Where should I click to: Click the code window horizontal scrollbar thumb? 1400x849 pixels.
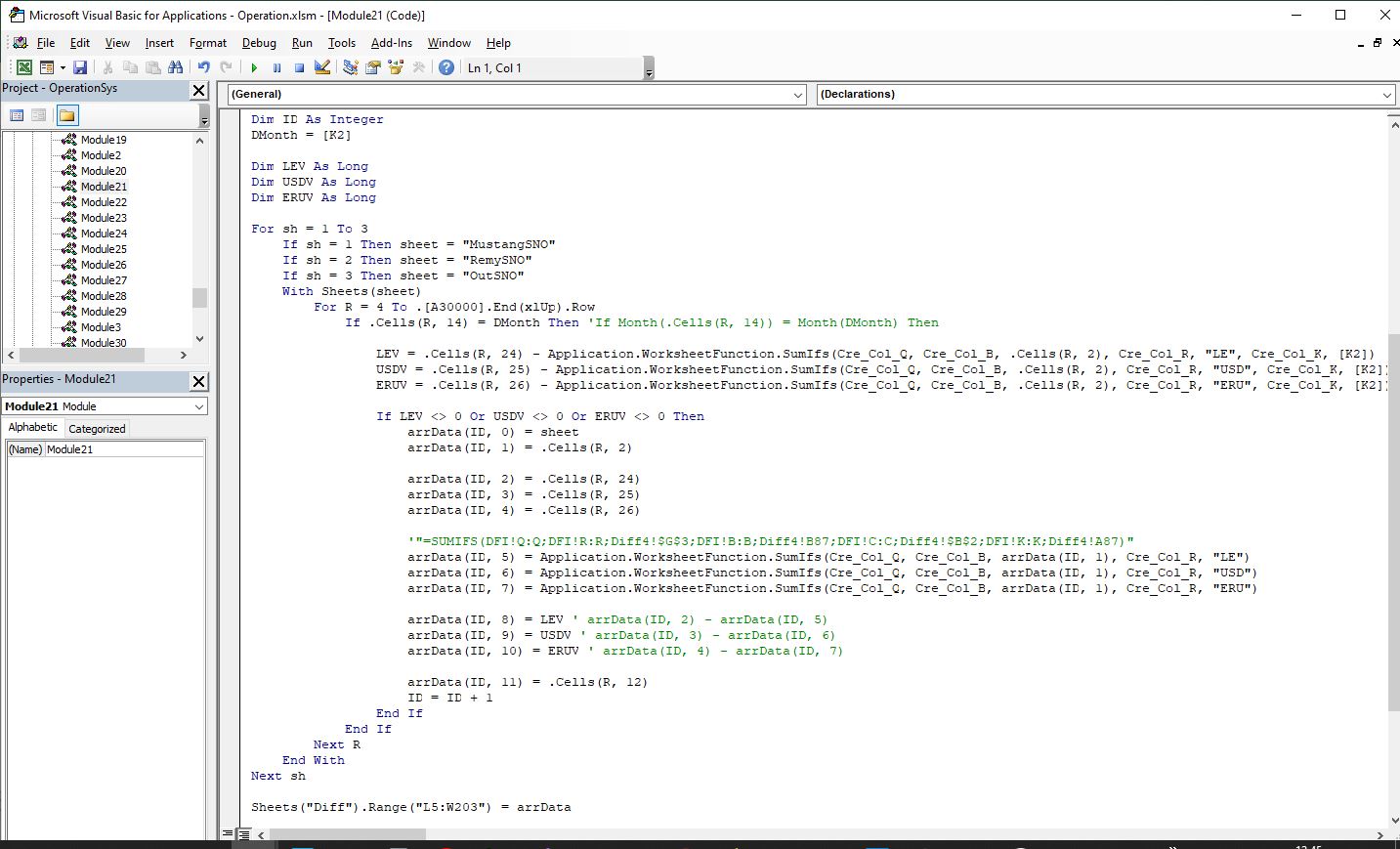pos(347,835)
